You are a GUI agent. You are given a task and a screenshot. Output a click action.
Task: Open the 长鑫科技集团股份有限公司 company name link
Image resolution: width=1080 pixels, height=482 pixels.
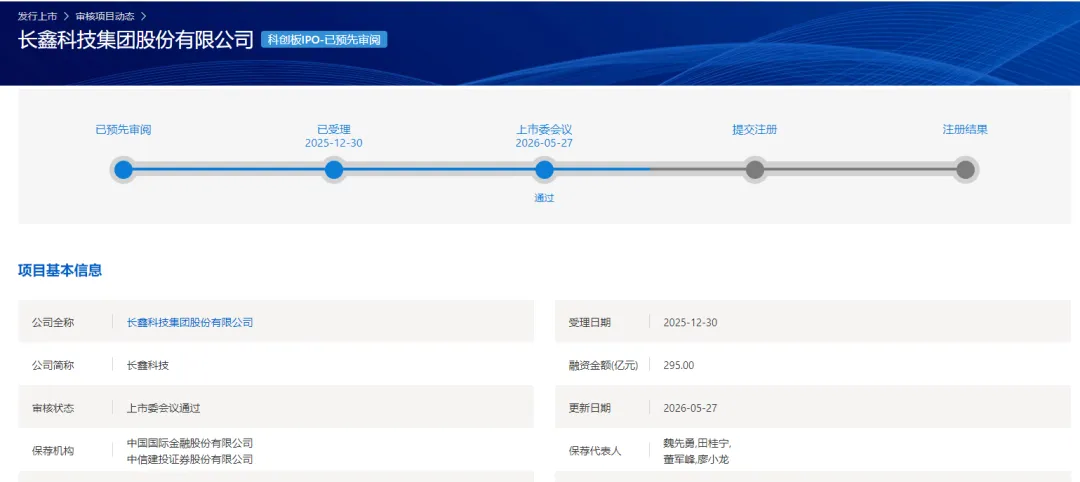pyautogui.click(x=190, y=322)
